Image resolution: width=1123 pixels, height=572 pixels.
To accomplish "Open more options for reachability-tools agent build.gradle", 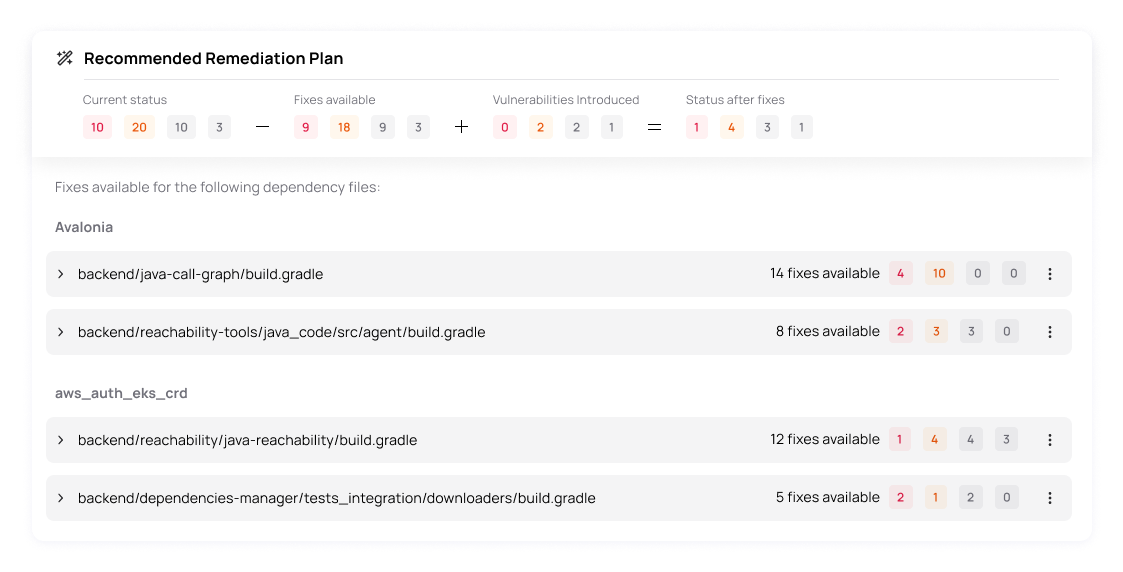I will click(x=1050, y=332).
